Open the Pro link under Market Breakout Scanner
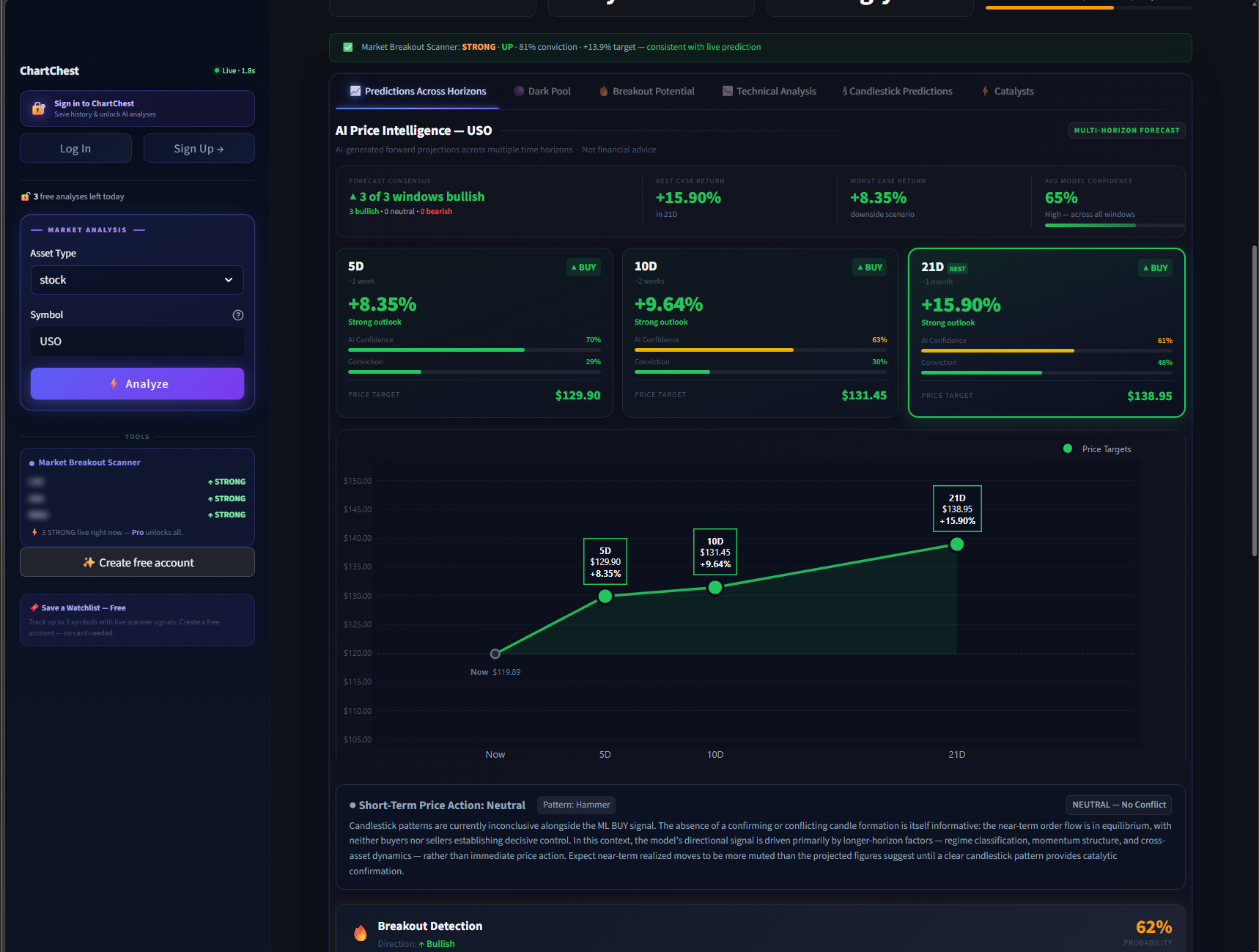The image size is (1259, 952). pos(137,532)
